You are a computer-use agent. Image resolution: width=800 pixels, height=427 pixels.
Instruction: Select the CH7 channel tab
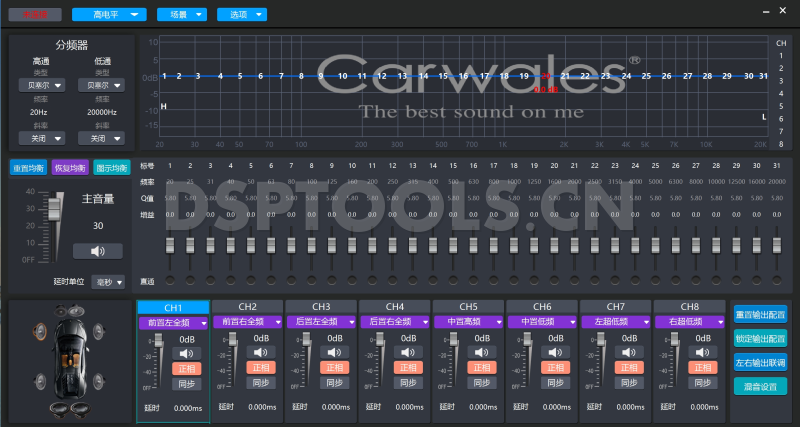pyautogui.click(x=616, y=306)
